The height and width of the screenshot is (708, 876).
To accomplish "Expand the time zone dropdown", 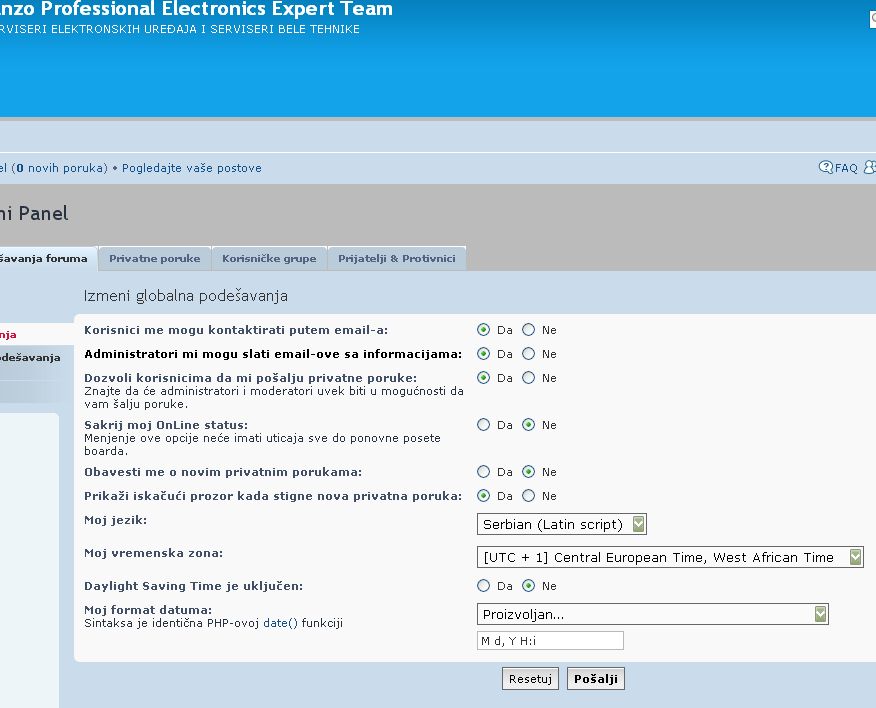I will click(x=670, y=558).
